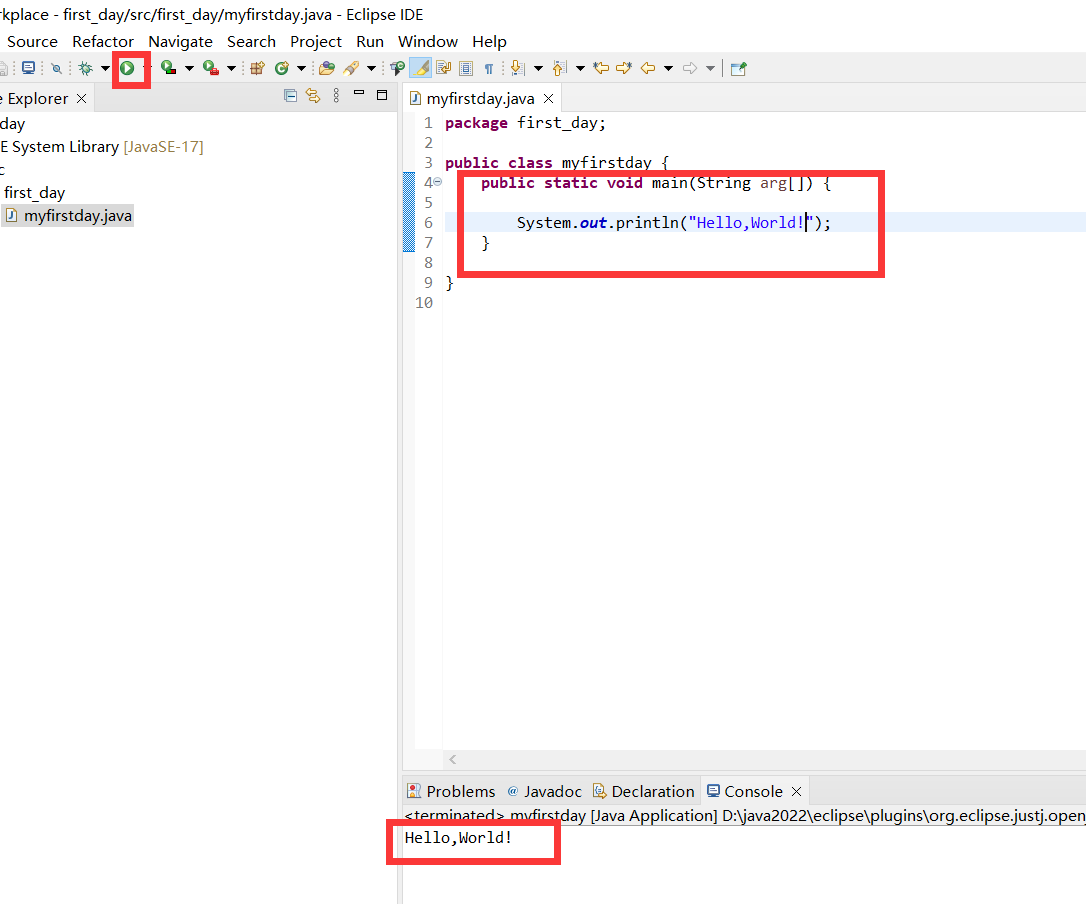Minimize the Package Explorer panel
This screenshot has width=1086, height=904.
[x=359, y=92]
